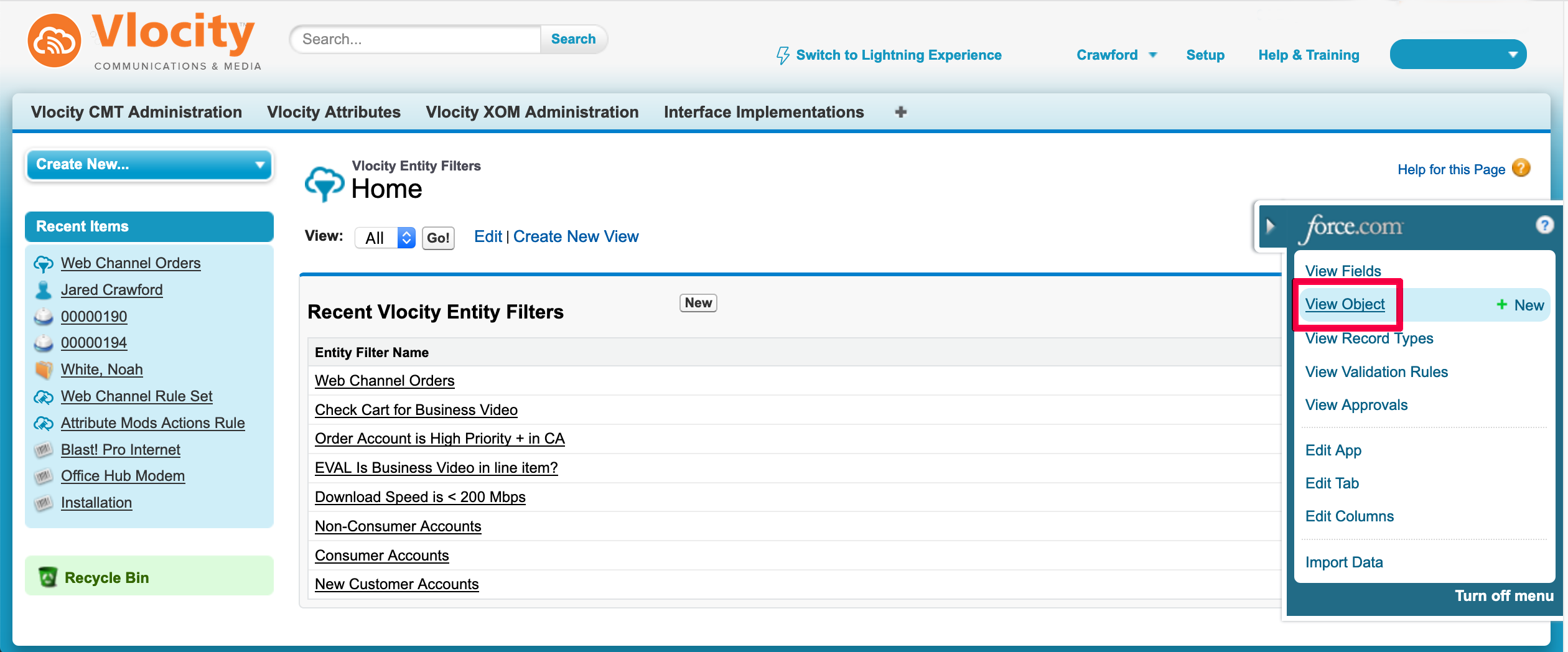Click the plus icon to add tab
The image size is (1568, 652).
pos(900,112)
